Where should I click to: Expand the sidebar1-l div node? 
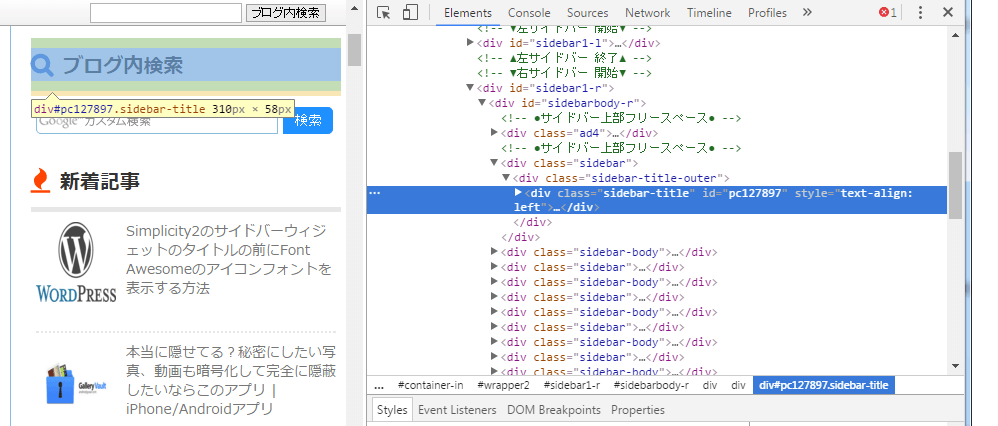click(x=470, y=43)
